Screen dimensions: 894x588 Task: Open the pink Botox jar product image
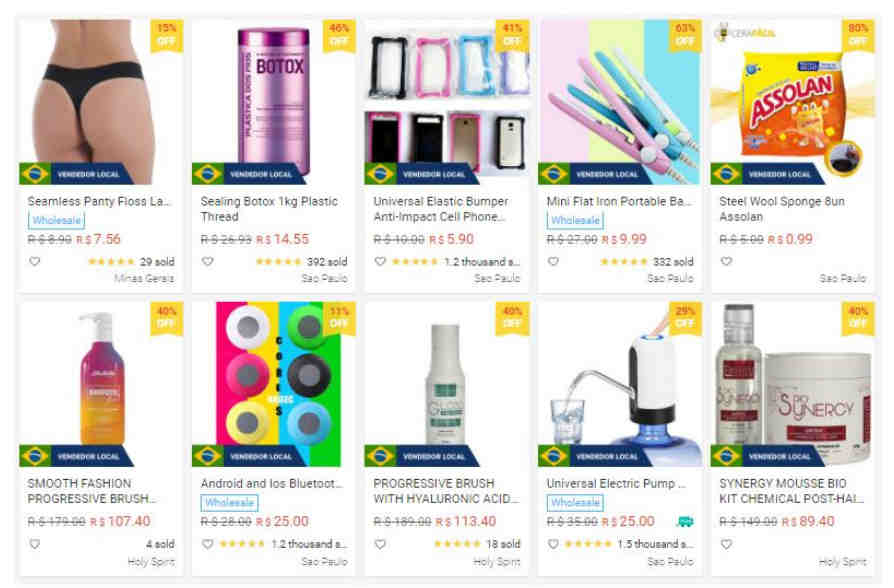(274, 102)
